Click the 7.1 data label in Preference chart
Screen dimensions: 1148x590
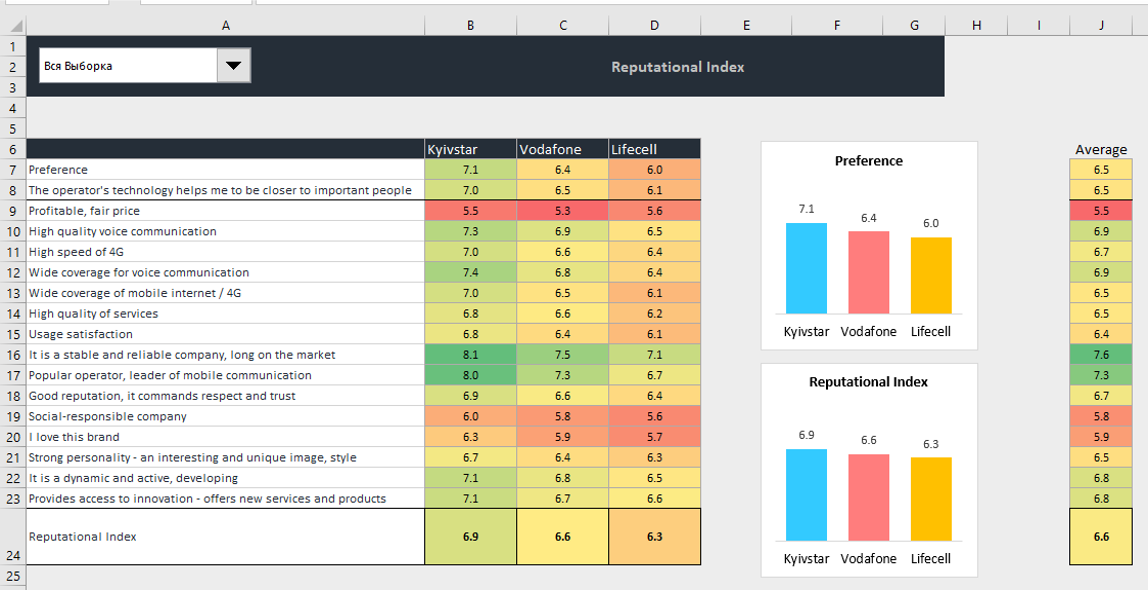click(x=806, y=209)
